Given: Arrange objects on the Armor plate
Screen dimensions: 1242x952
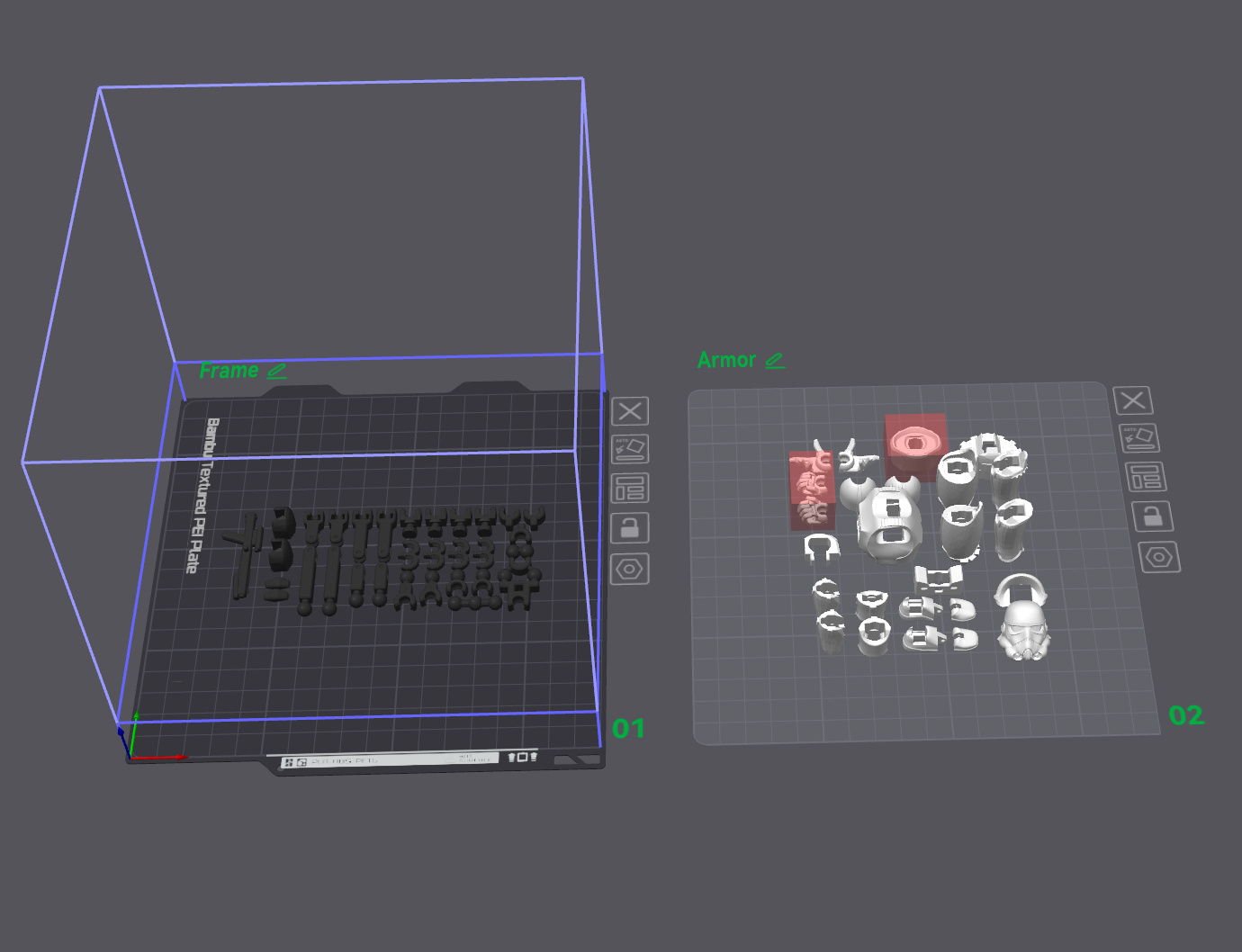Looking at the screenshot, I should pyautogui.click(x=1146, y=477).
